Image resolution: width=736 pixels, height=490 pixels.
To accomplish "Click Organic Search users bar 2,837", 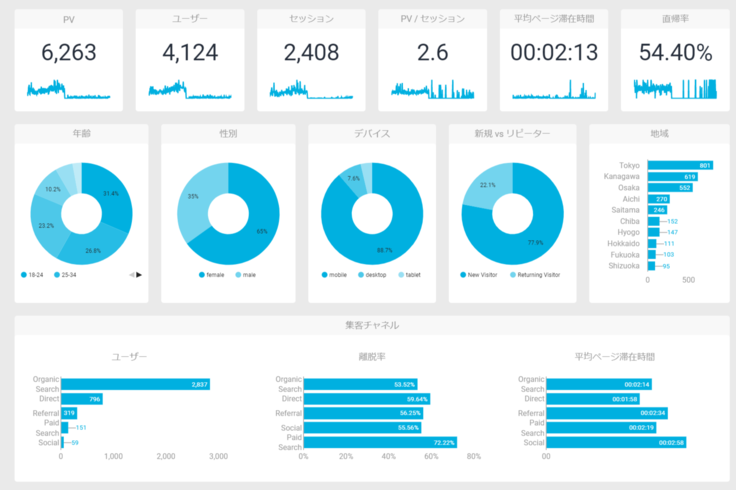I will click(x=135, y=384).
